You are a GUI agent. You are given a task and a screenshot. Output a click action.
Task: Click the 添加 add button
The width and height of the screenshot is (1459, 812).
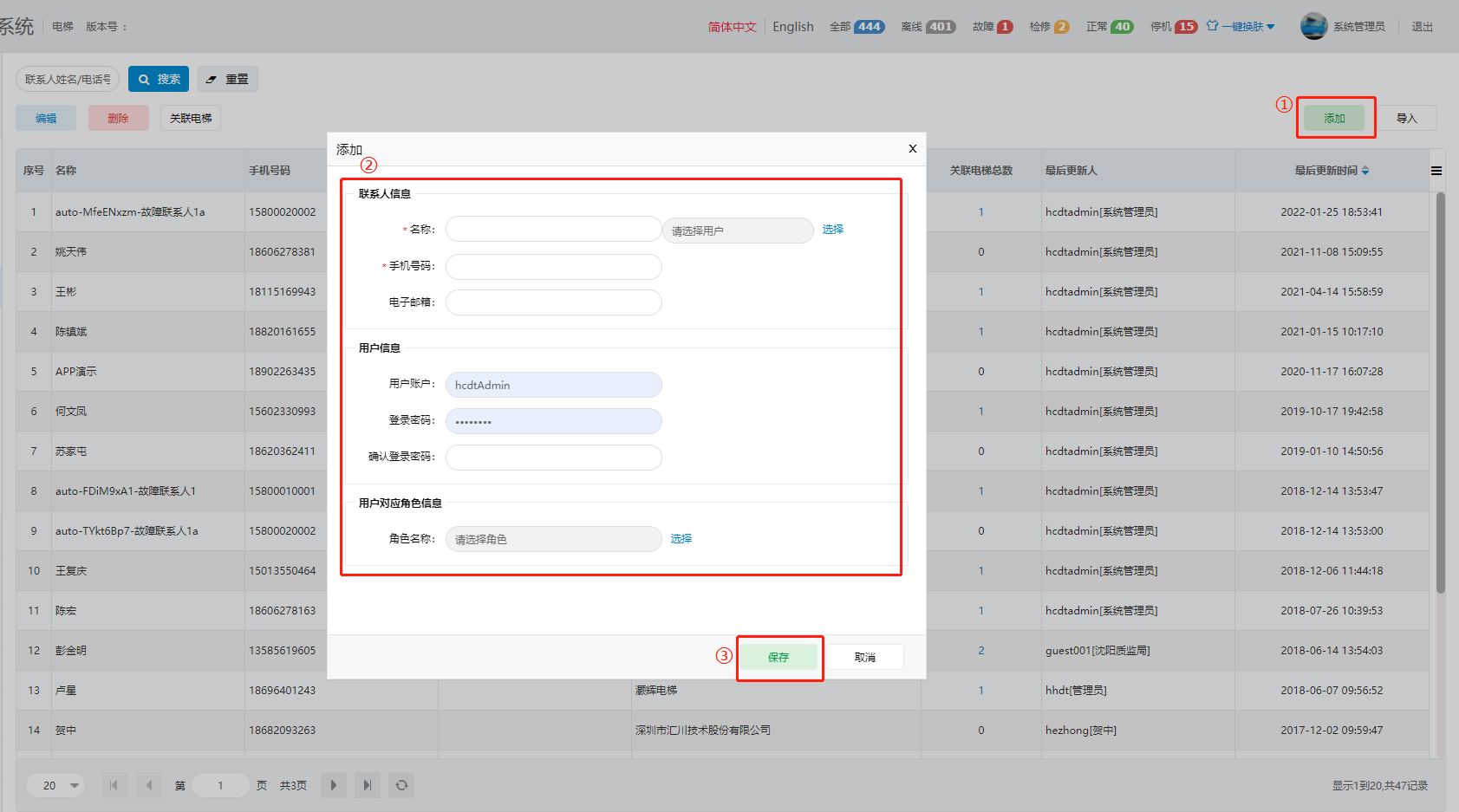click(1334, 118)
